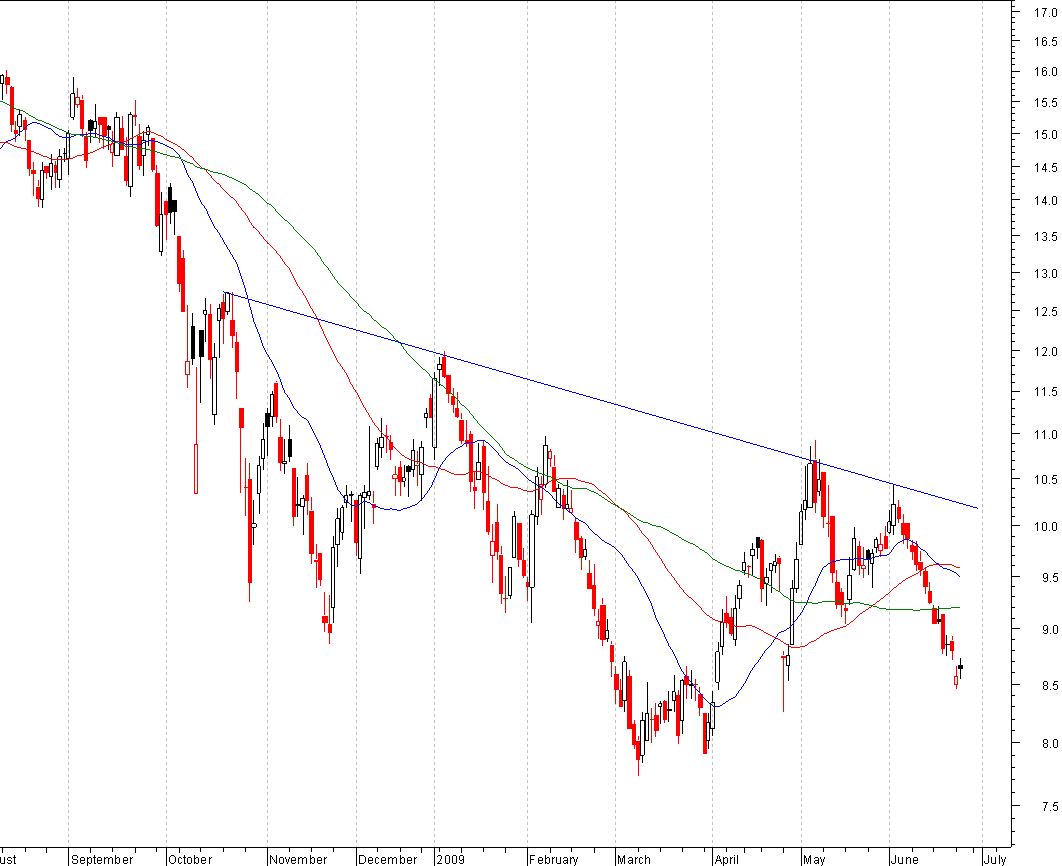Select the 10.5 price axis value
This screenshot has width=1062, height=866.
pos(1046,479)
